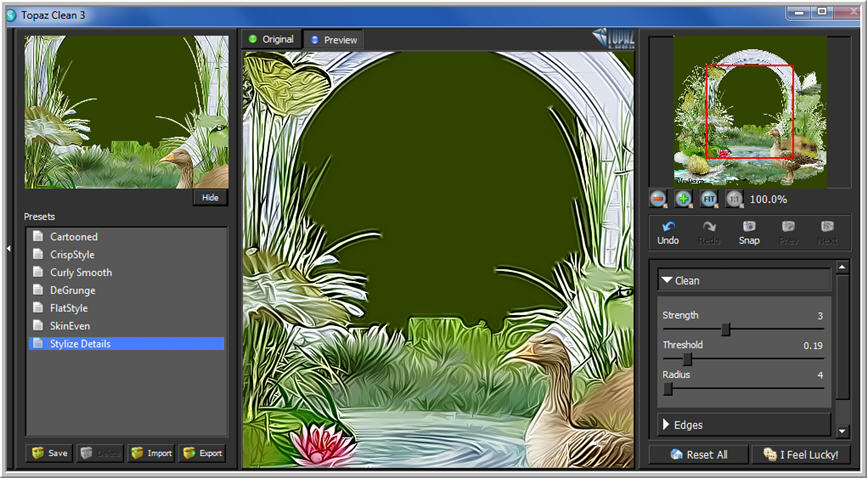Save the current preset
This screenshot has width=867, height=478.
(x=50, y=453)
